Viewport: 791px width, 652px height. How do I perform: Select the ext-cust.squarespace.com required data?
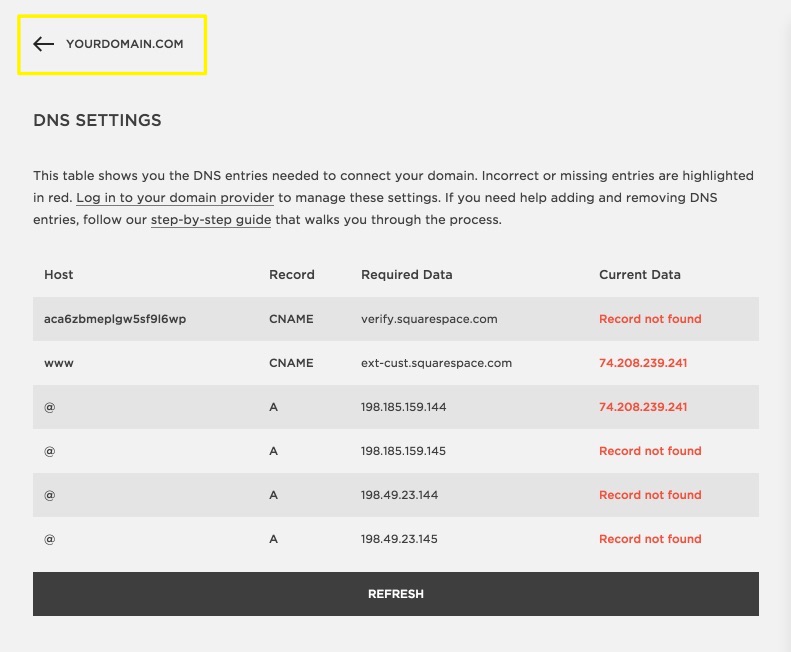tap(436, 363)
